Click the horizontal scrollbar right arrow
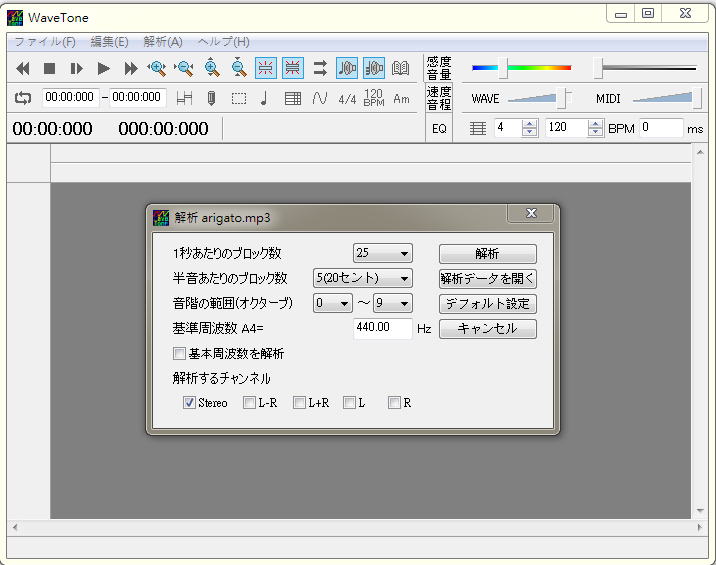 pos(700,528)
